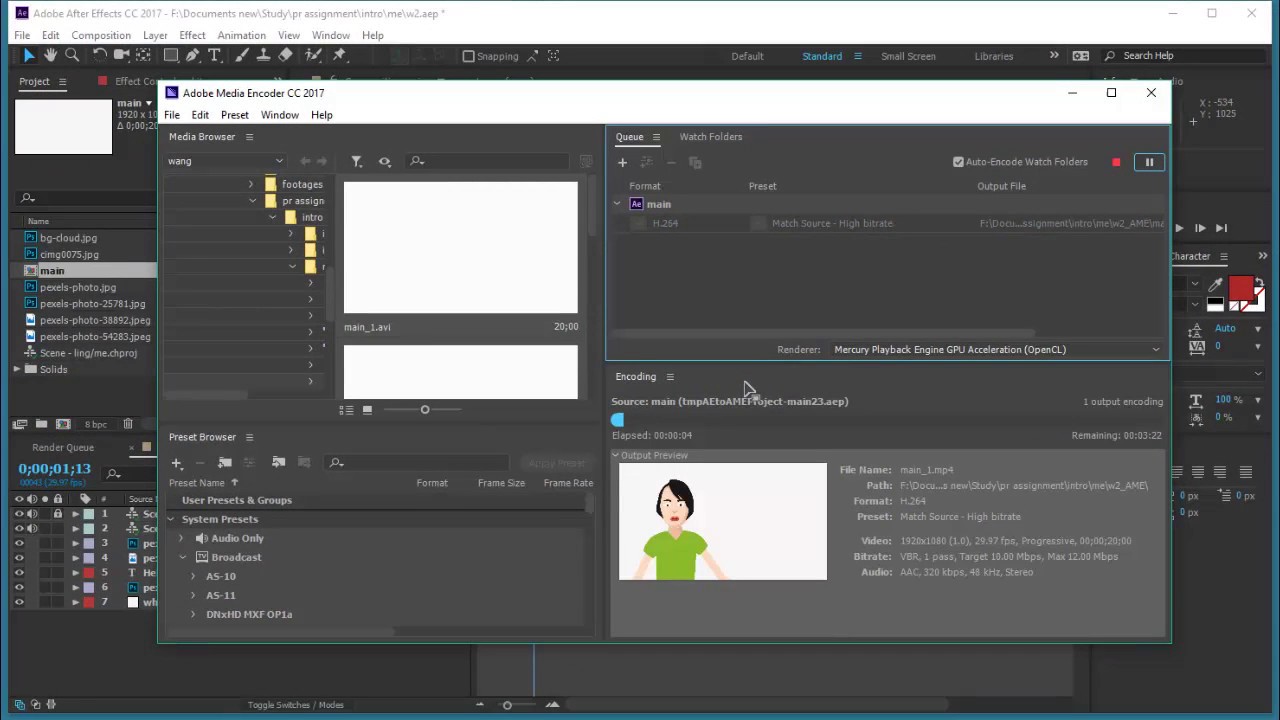Select the Hand tool in After Effects
Screen dimensions: 1280x720
pos(51,56)
